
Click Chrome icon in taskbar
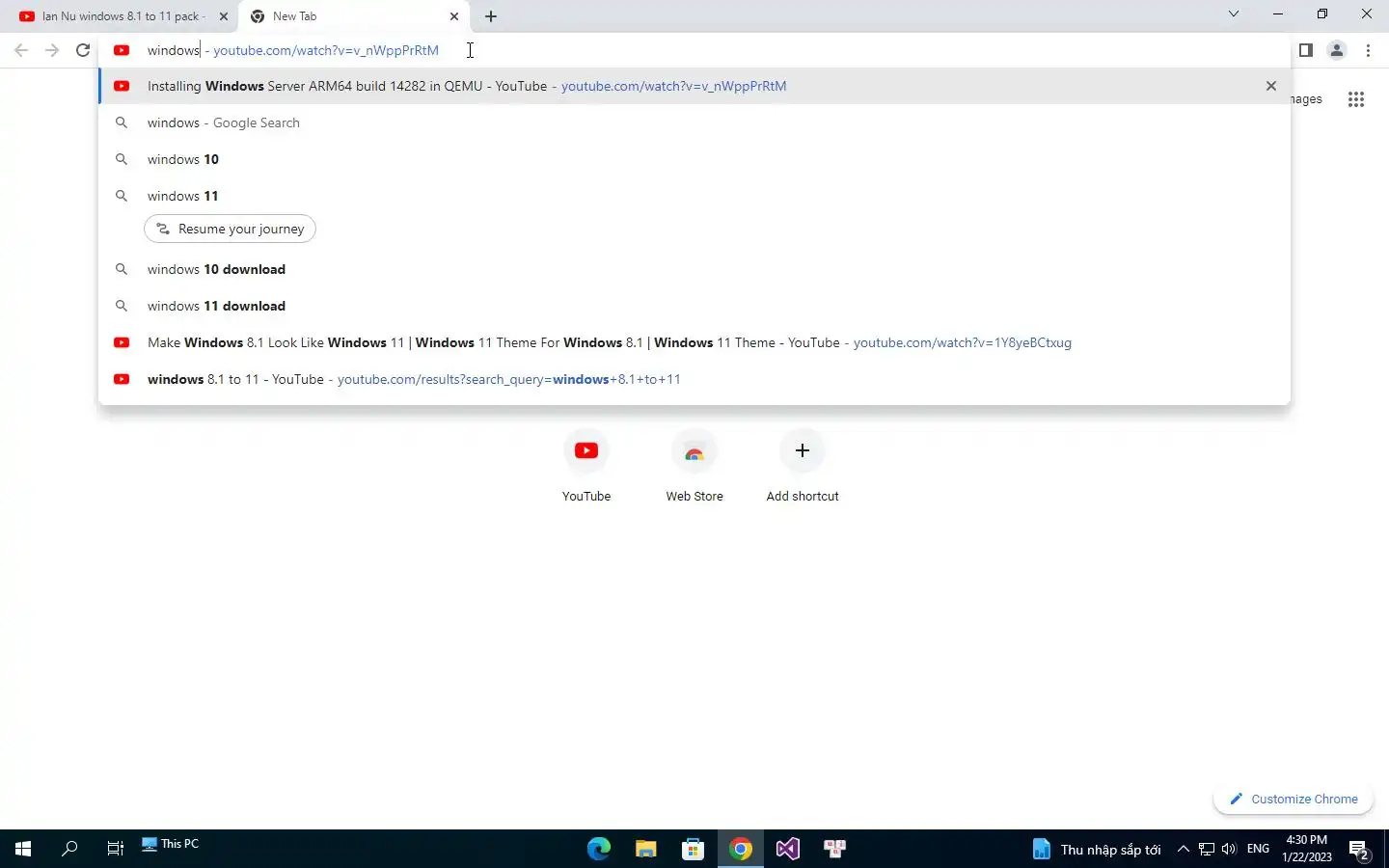[x=740, y=849]
